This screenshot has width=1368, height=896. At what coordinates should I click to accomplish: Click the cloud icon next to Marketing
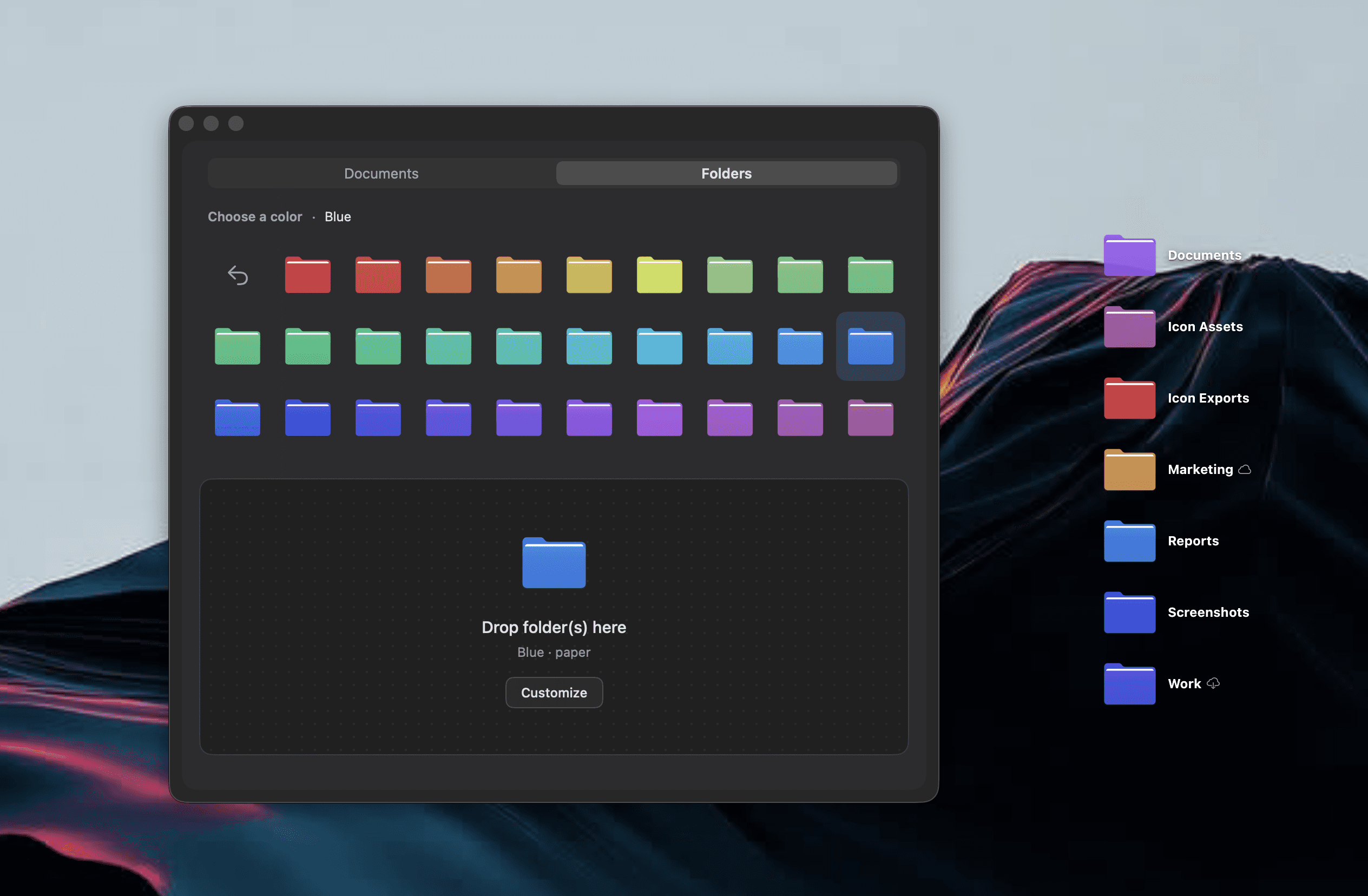(1245, 470)
